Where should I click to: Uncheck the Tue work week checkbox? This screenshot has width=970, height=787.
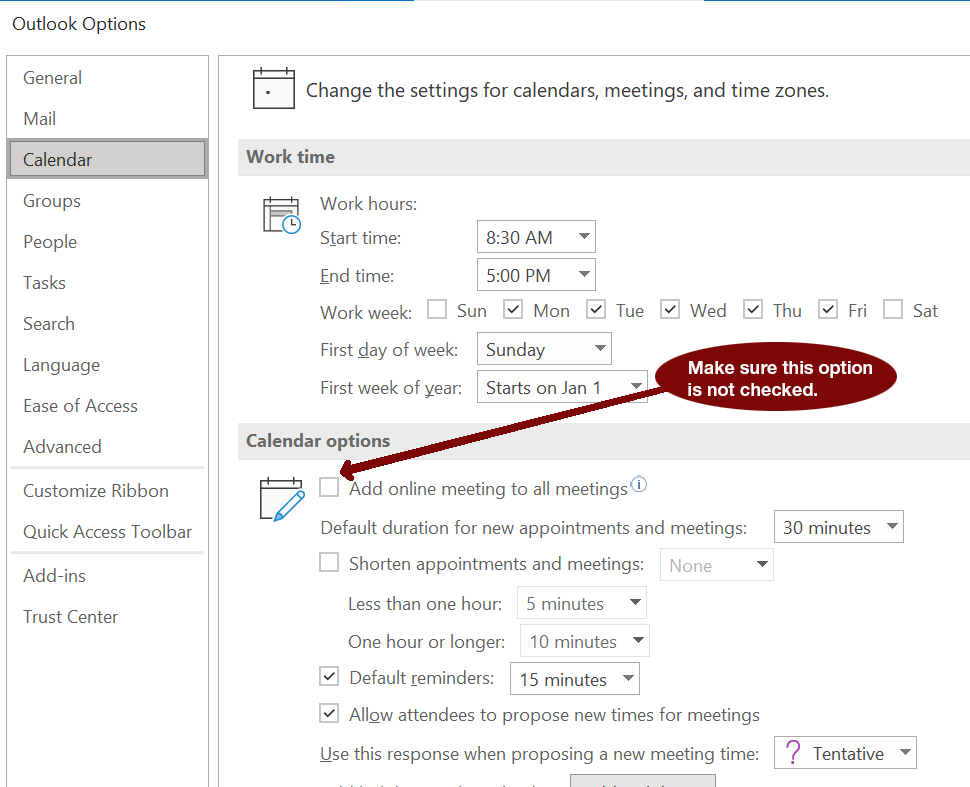click(596, 309)
